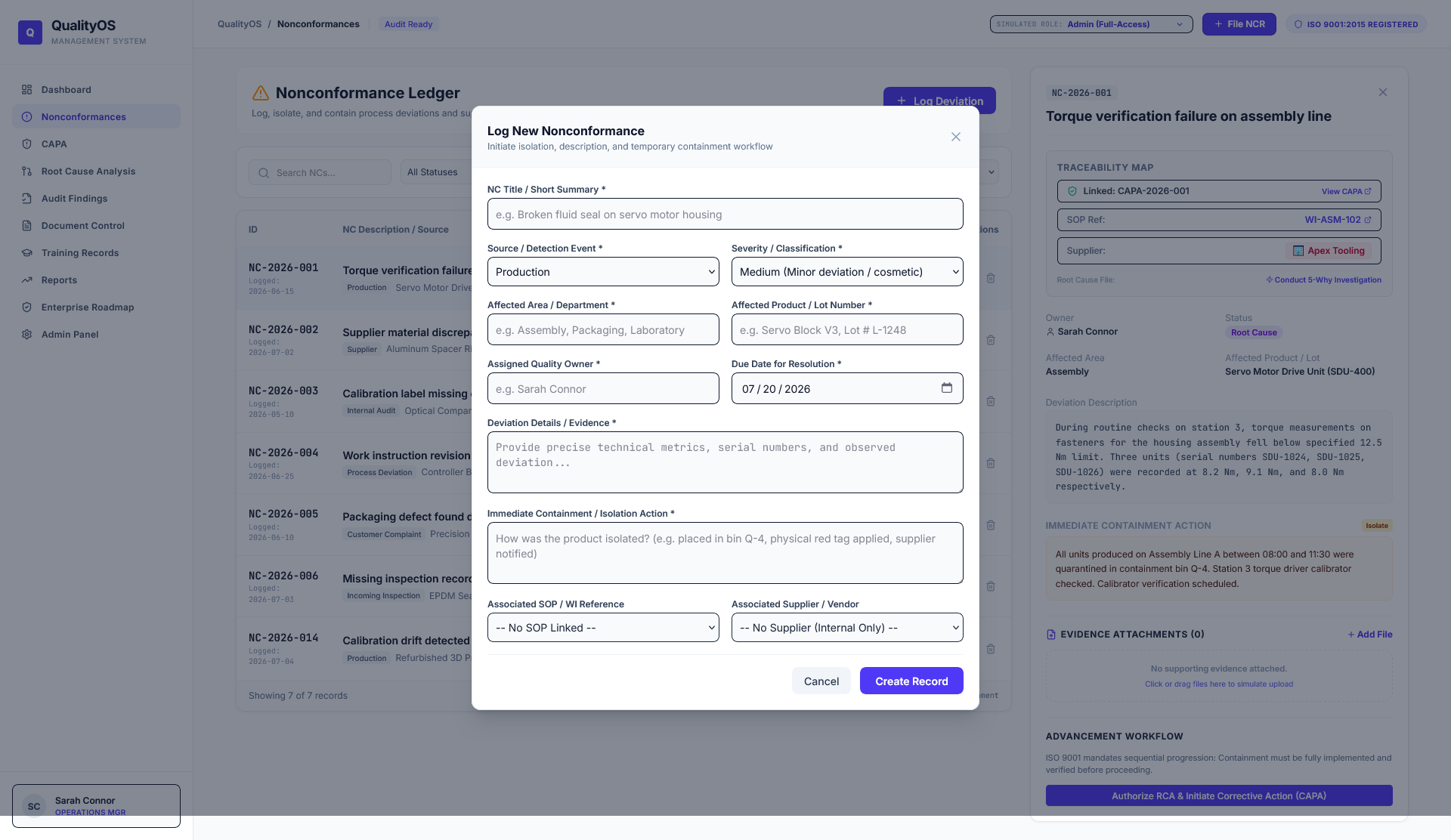1451x840 pixels.
Task: Open the Simulated Role selector
Action: [1091, 24]
